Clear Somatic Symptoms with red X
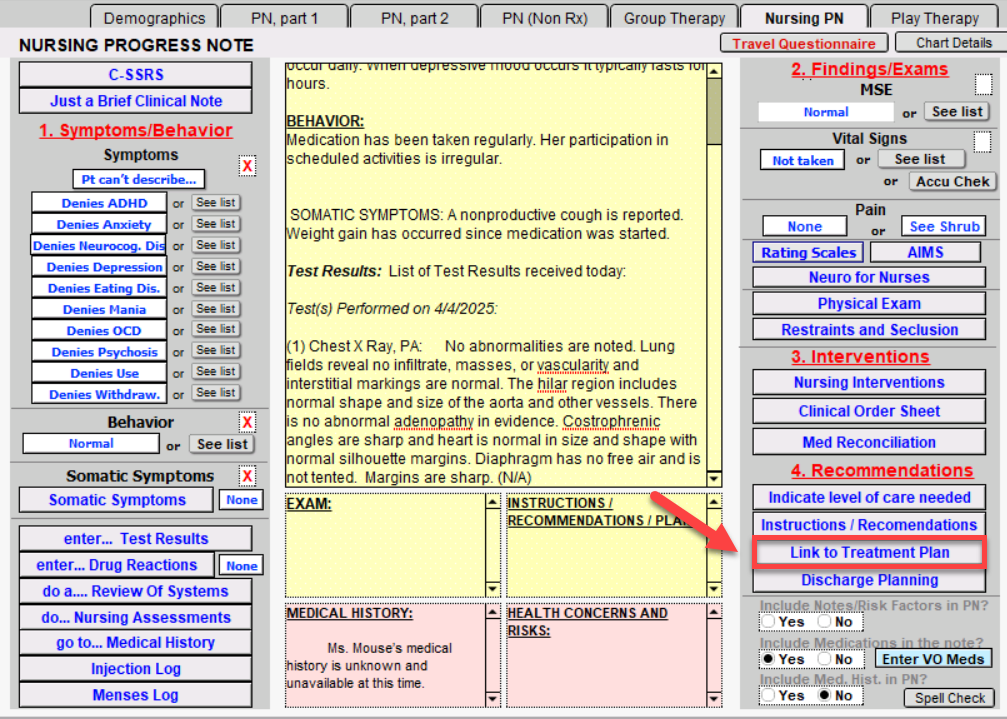This screenshot has width=1007, height=719. point(247,476)
